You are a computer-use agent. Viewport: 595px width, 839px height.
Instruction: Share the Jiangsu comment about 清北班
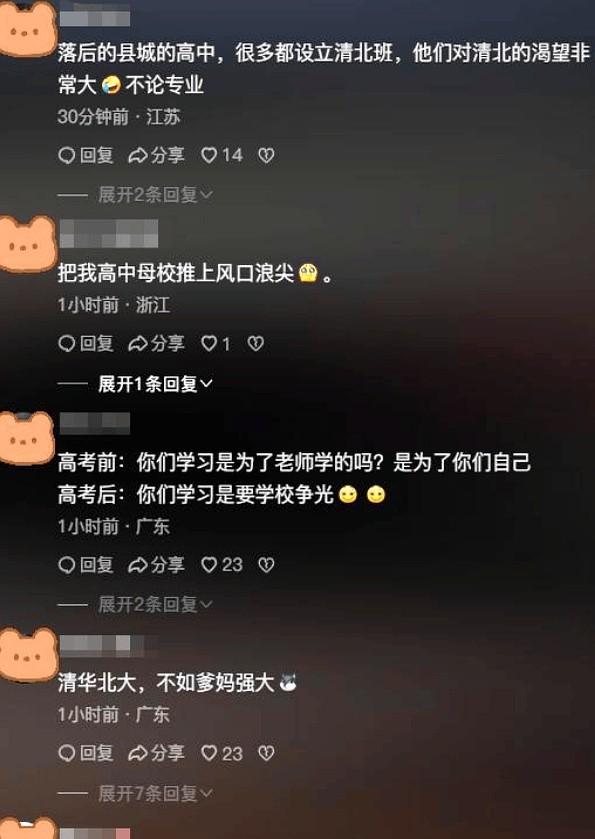pos(156,156)
